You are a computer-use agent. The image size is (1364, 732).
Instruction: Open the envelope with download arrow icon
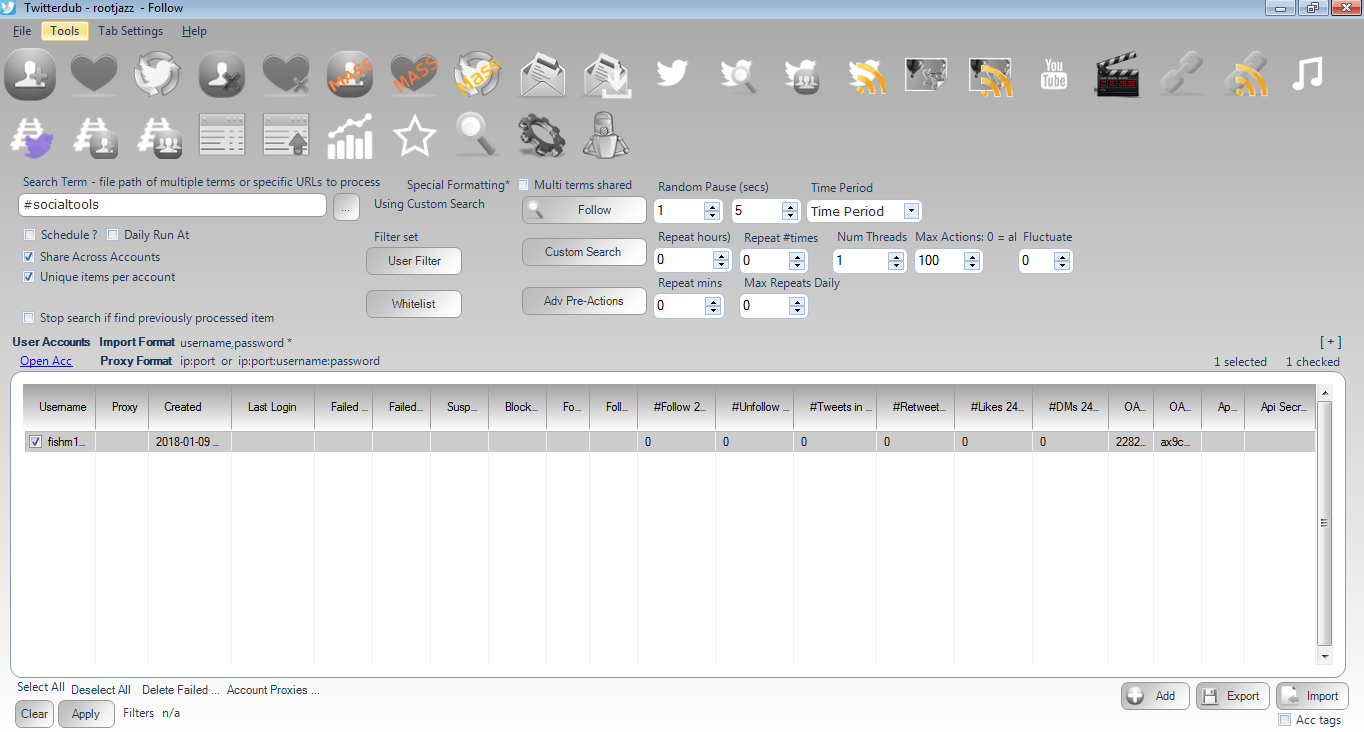[x=606, y=74]
